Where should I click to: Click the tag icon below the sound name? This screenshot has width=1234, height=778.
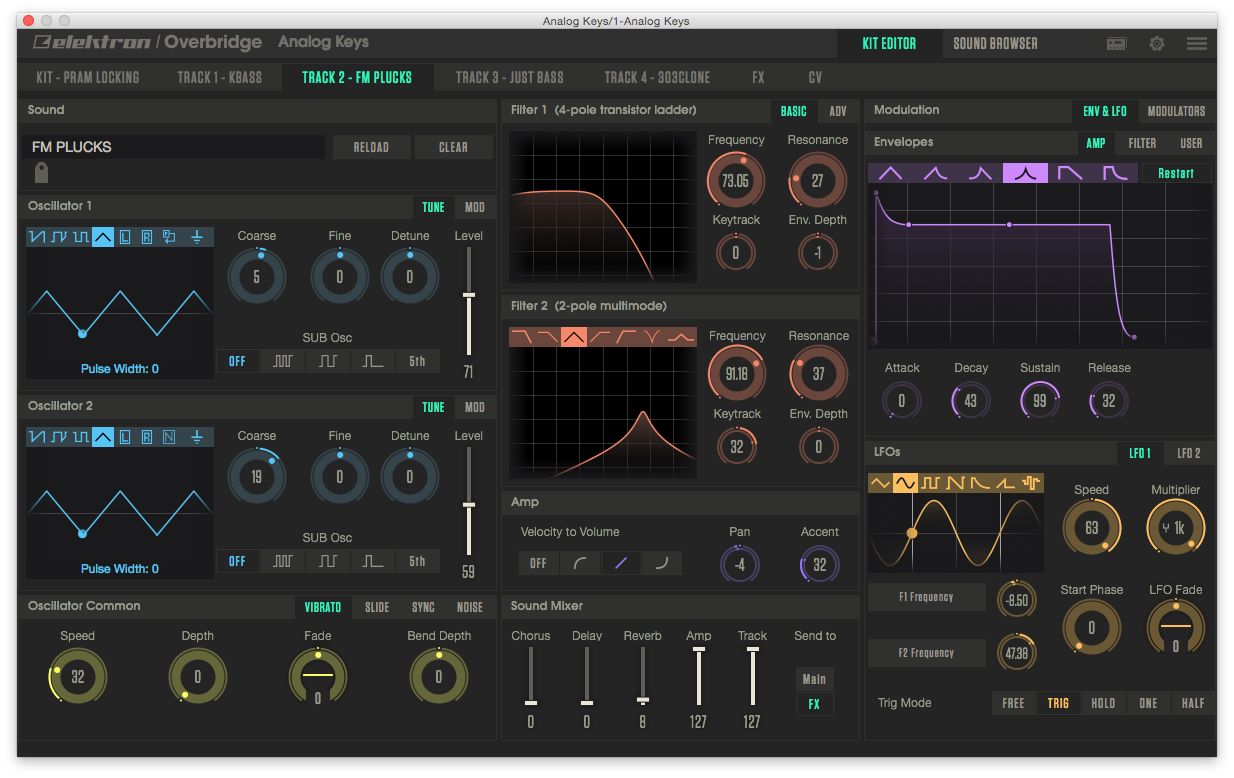tap(41, 173)
